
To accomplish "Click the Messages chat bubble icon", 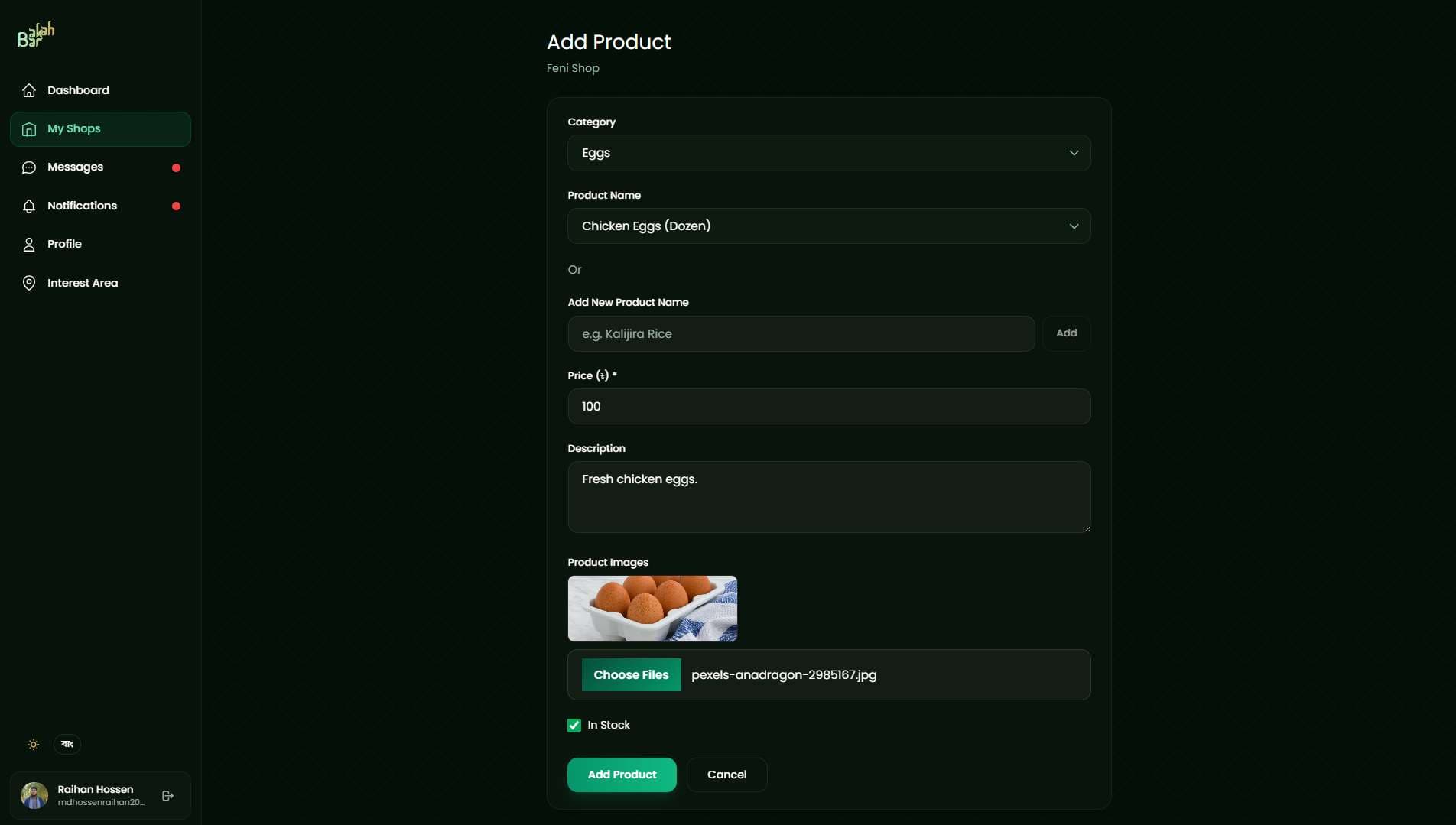I will (x=29, y=167).
